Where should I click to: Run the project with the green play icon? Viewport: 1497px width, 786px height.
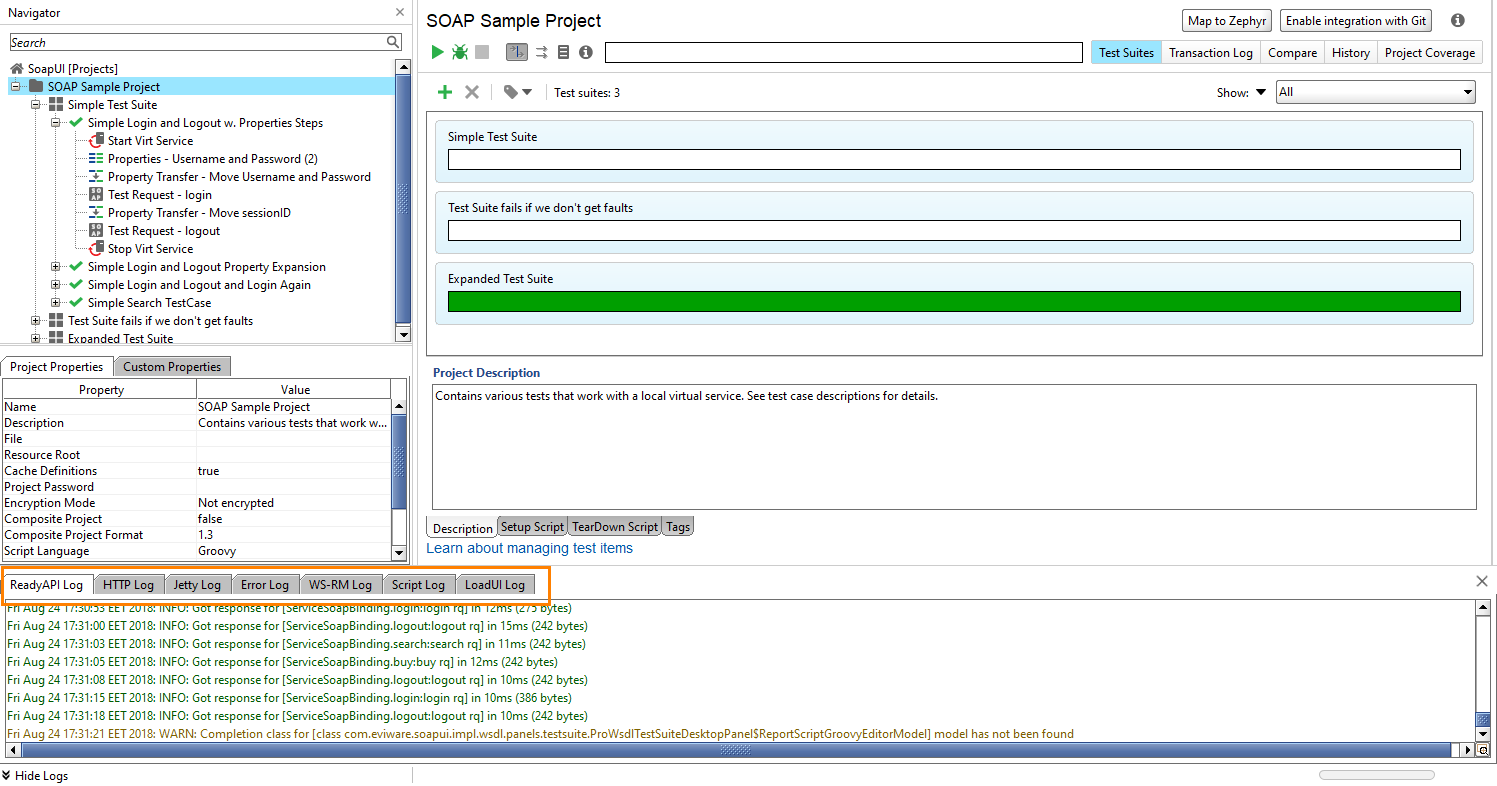[x=437, y=52]
